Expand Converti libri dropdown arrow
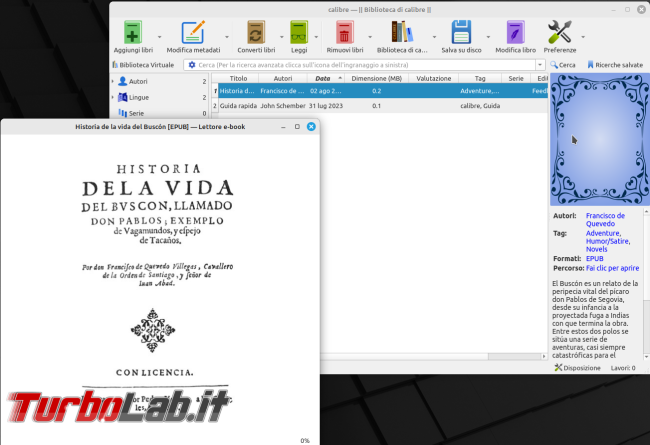Screen dimensions: 650x445 (x=281, y=37)
